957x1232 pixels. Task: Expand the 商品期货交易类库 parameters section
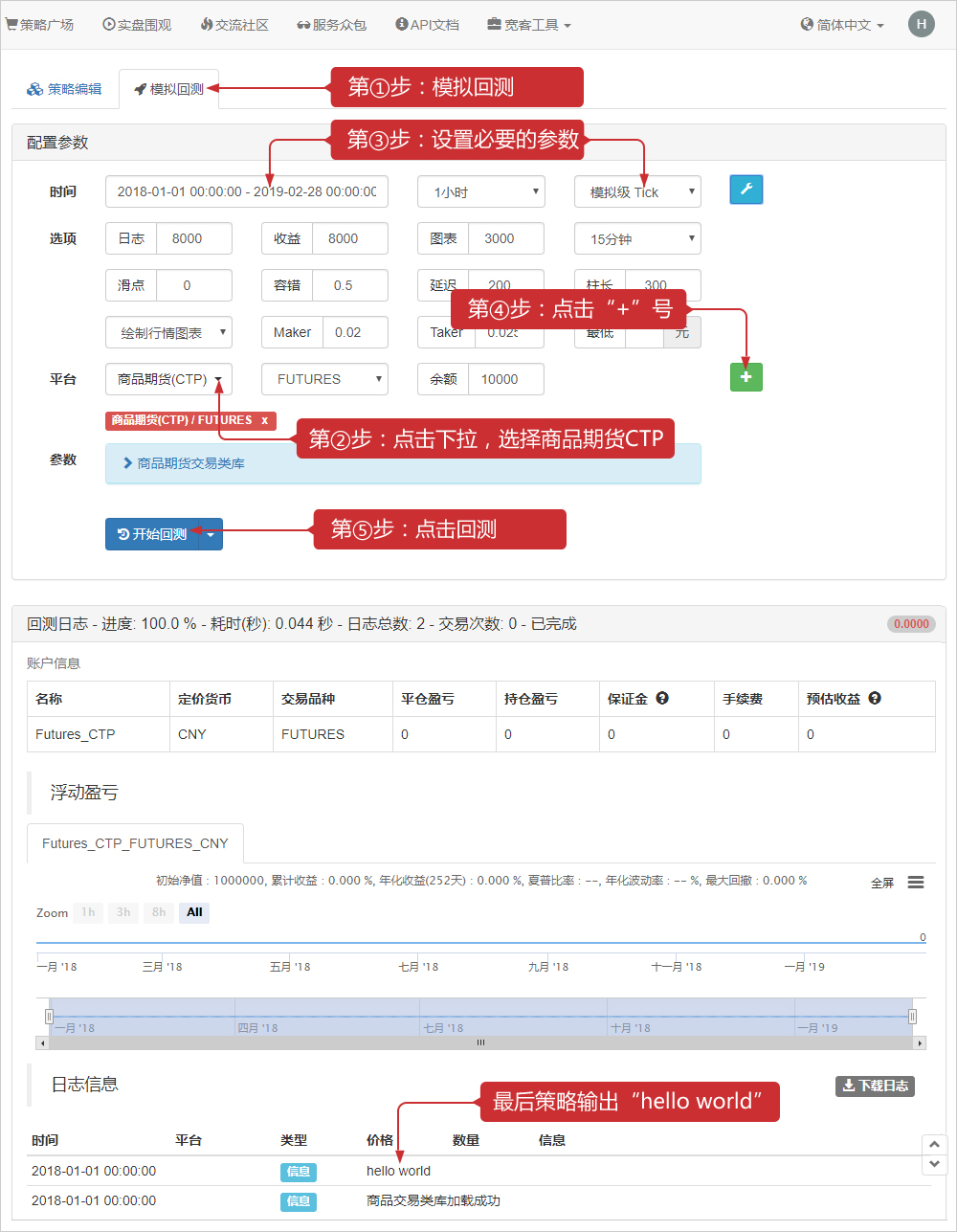(190, 463)
